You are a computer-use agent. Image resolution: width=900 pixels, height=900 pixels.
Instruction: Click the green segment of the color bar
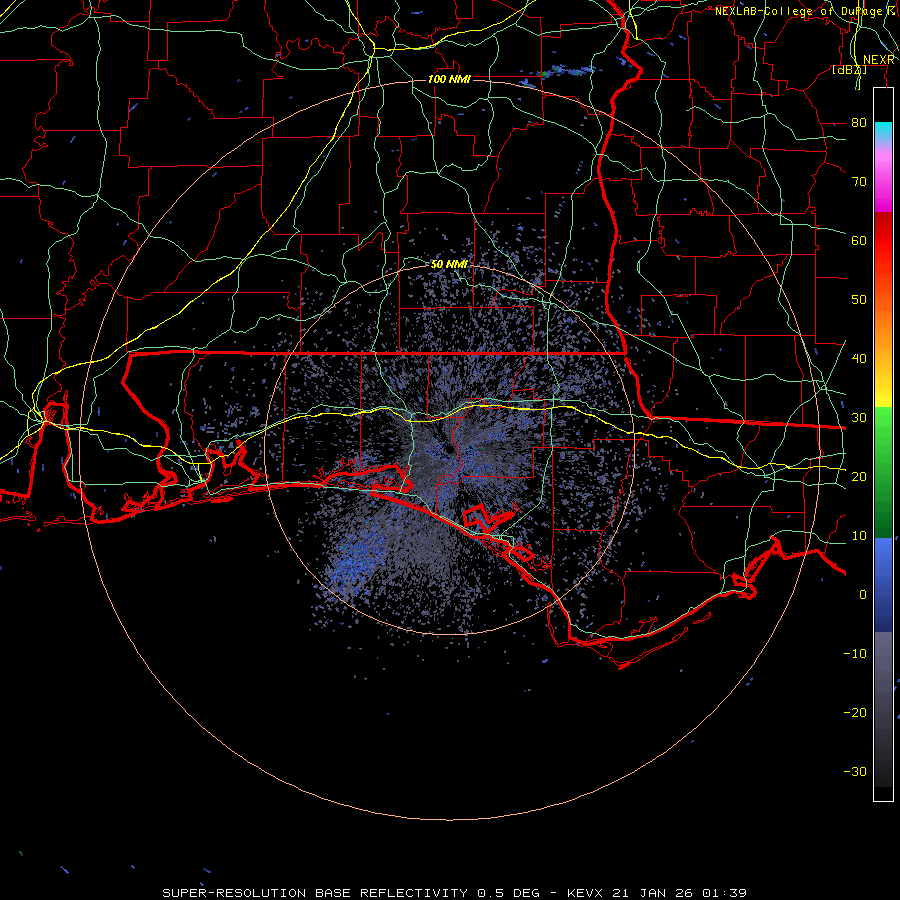pos(883,472)
